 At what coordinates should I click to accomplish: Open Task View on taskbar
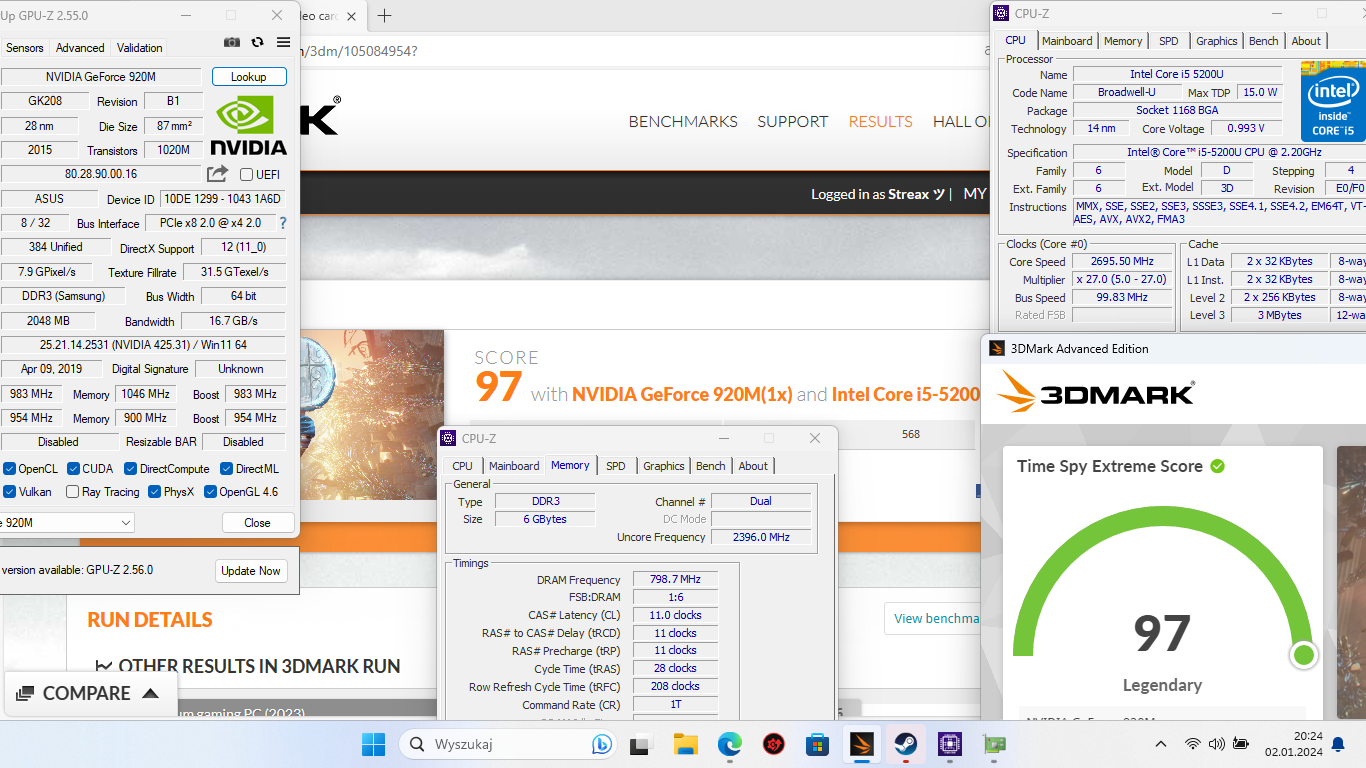640,744
